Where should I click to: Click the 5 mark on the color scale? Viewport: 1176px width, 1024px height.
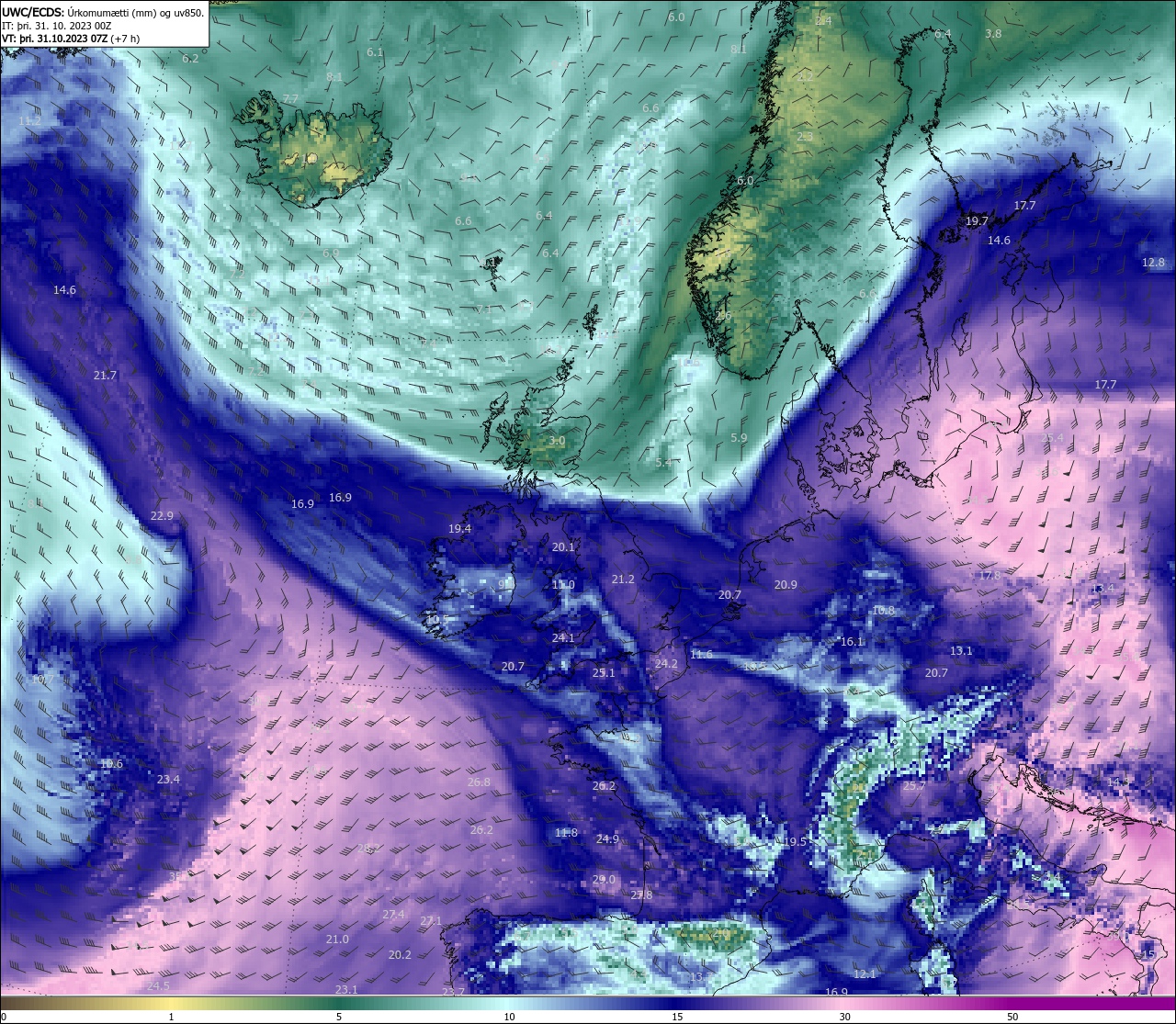coord(339,1017)
